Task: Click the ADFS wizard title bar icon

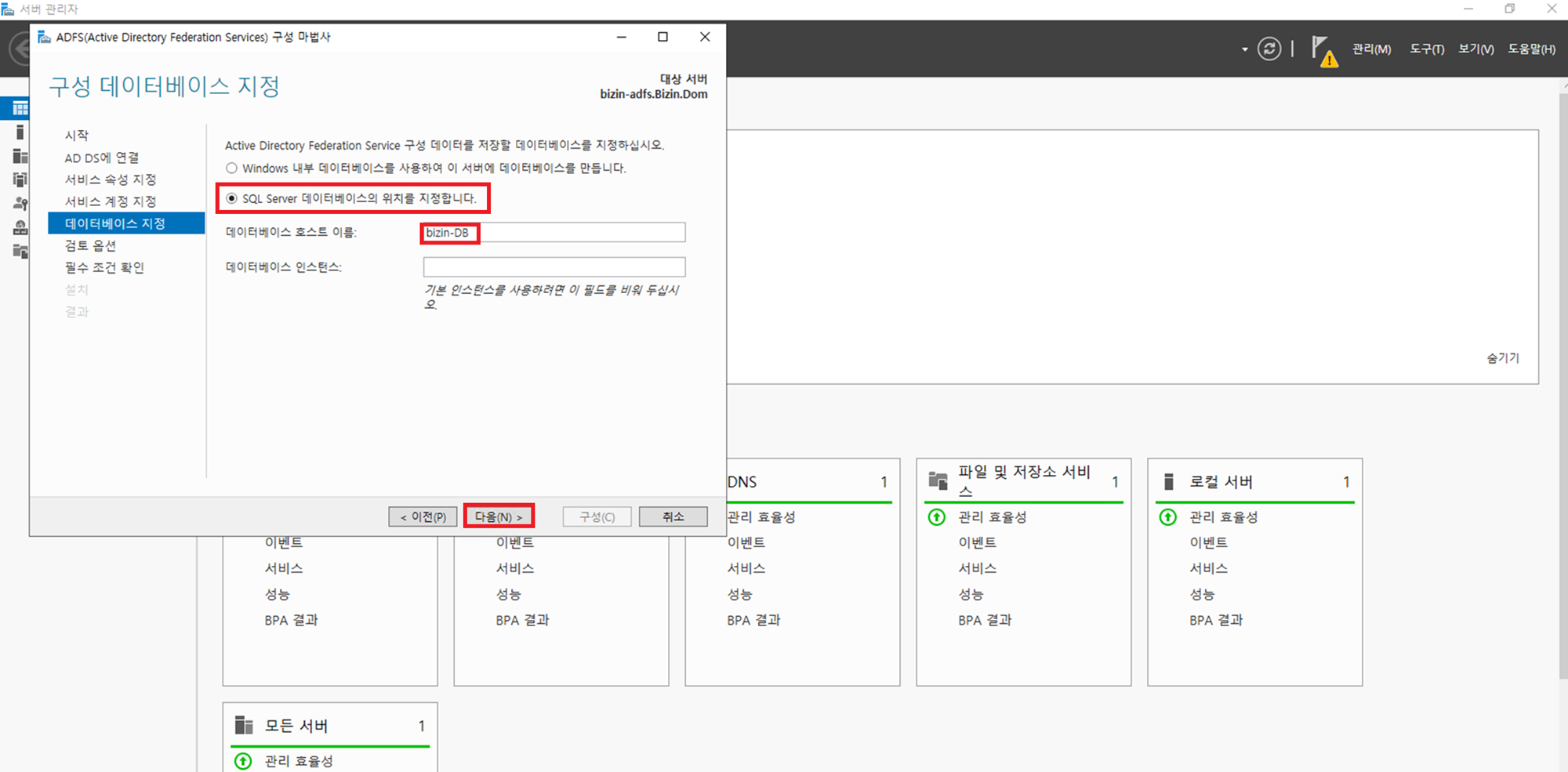Action: click(44, 37)
